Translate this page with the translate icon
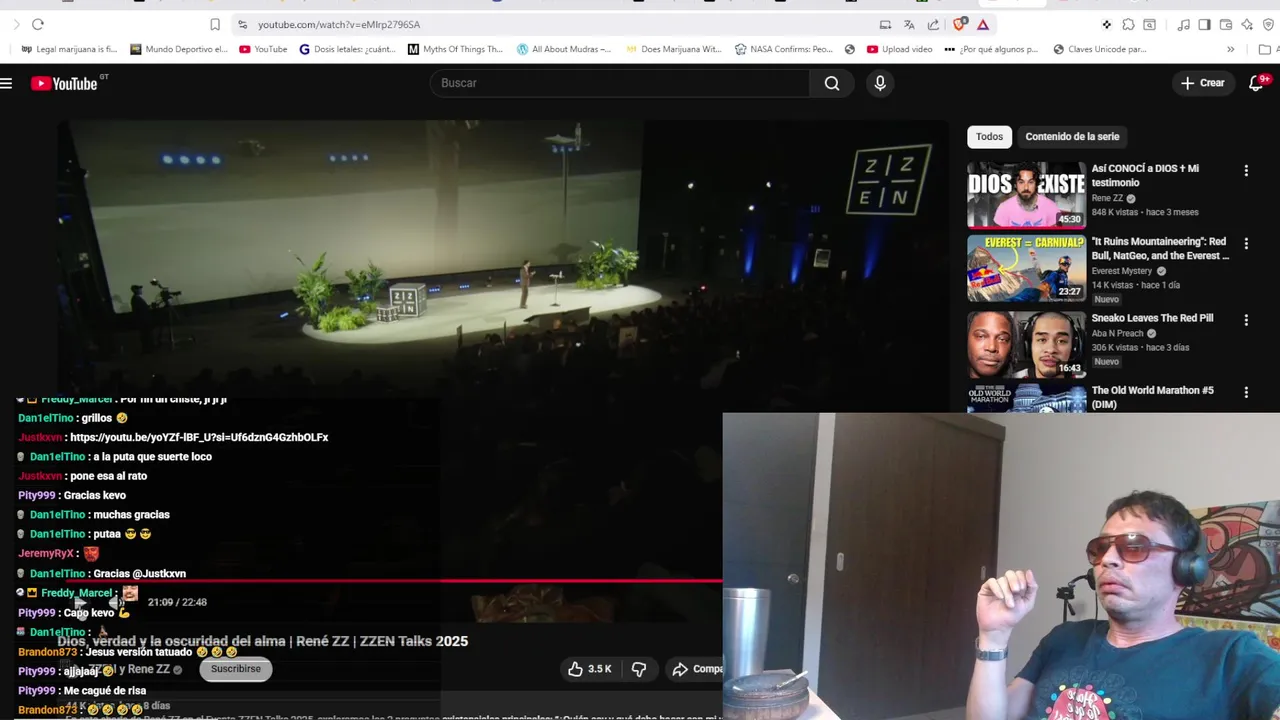The height and width of the screenshot is (720, 1280). tap(909, 24)
